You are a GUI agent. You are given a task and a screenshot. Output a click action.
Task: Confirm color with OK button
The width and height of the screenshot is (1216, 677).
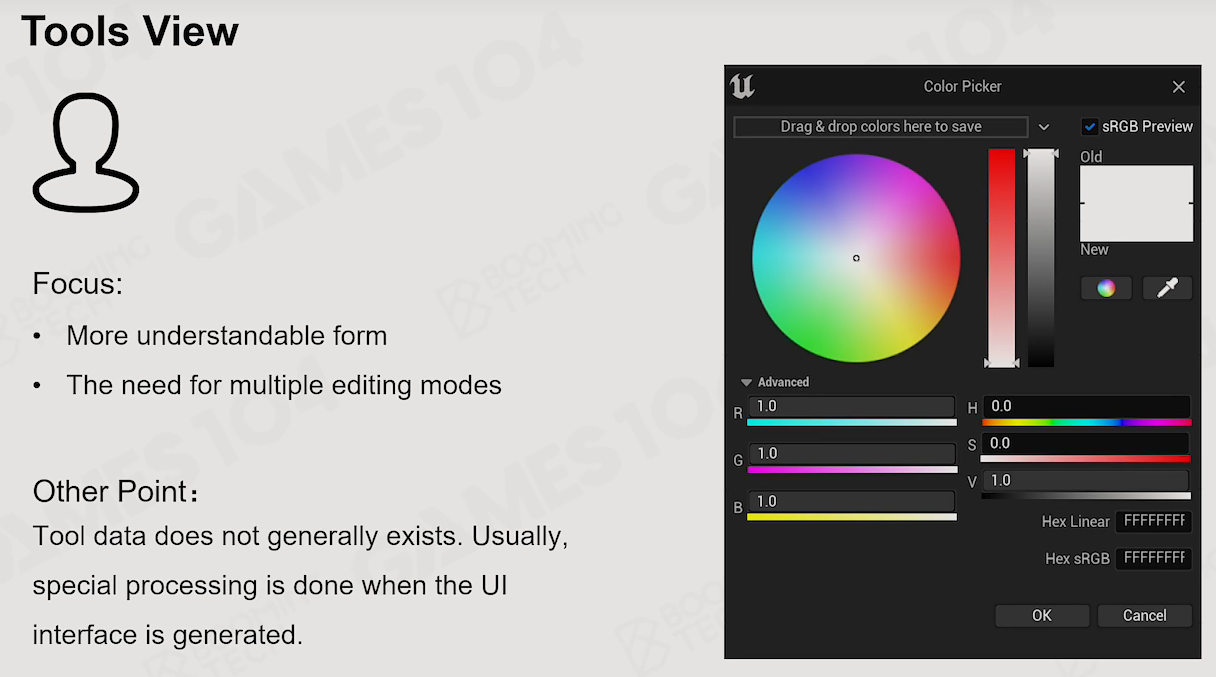tap(1042, 615)
